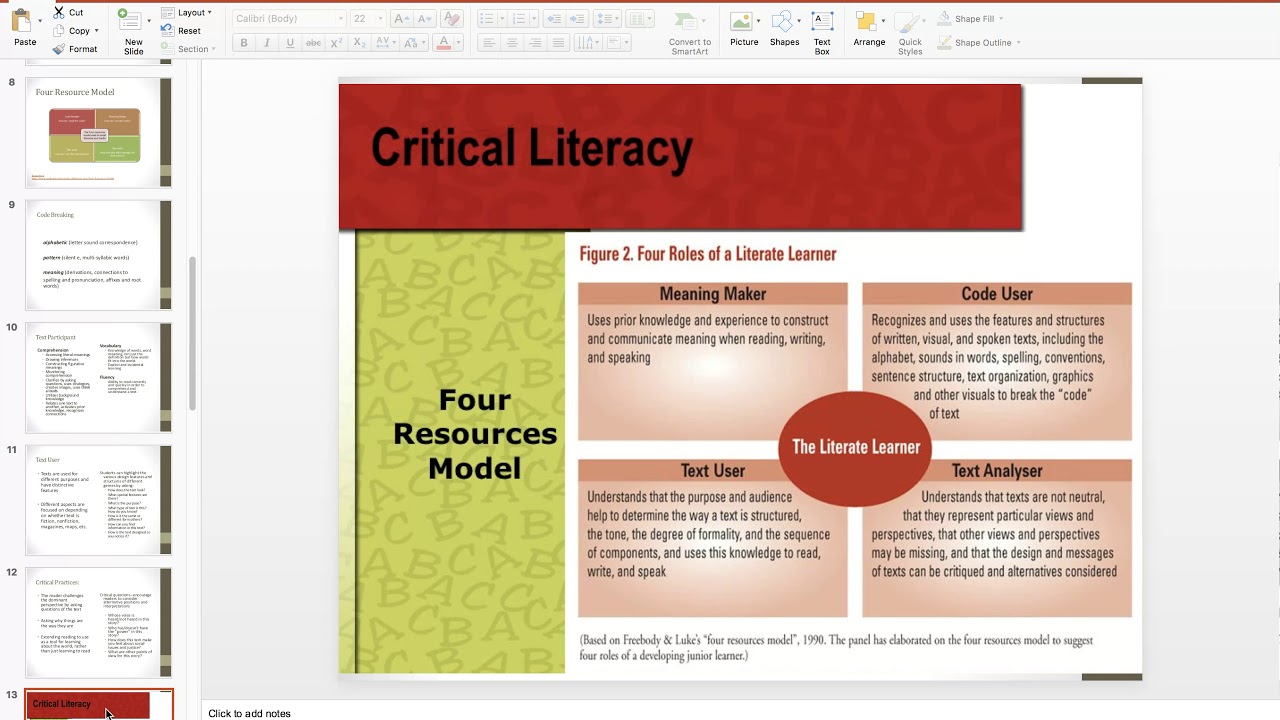Justify text alignment
Screen dimensions: 1280x720
tap(559, 43)
